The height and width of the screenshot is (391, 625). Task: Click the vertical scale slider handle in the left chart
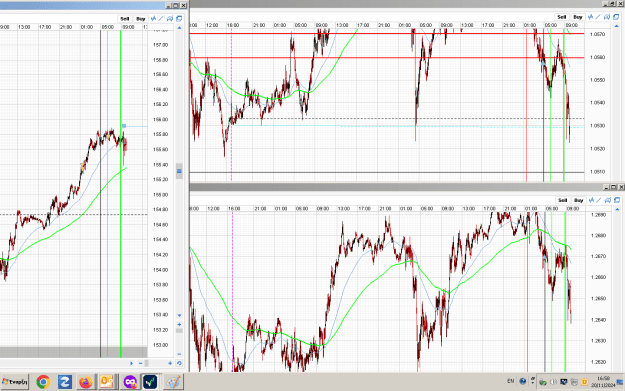(179, 171)
